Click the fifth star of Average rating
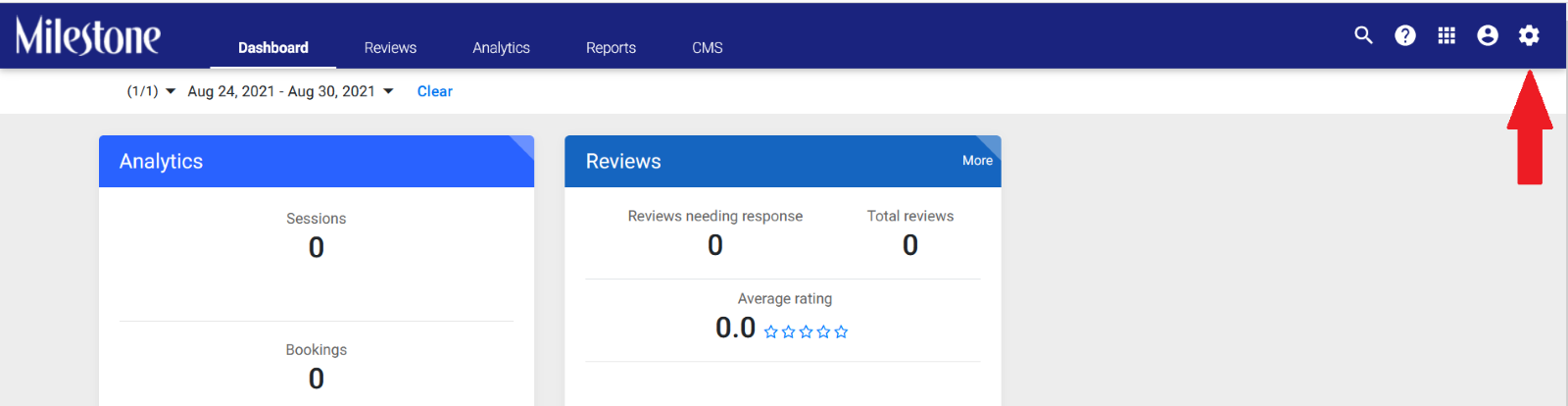Viewport: 1568px width, 406px height. [841, 331]
